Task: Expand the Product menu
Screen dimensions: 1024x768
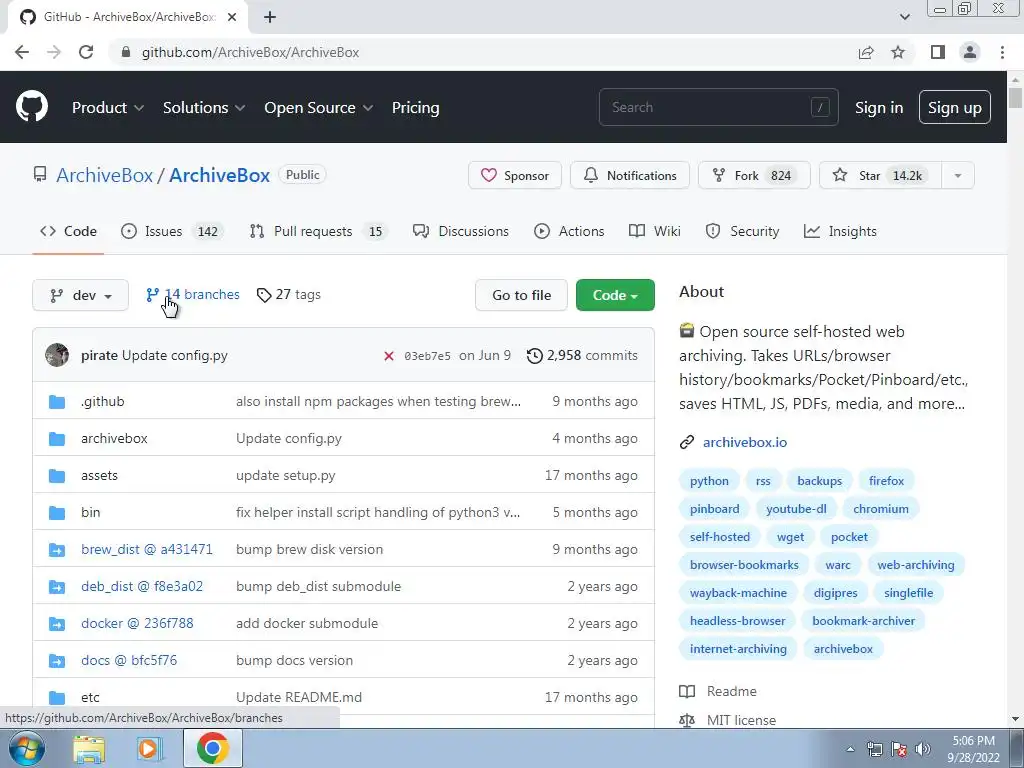Action: (x=108, y=108)
